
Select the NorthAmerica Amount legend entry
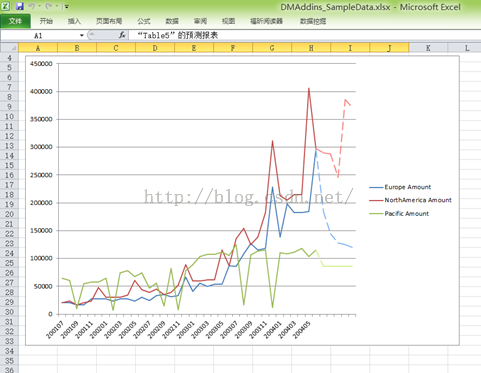click(411, 200)
